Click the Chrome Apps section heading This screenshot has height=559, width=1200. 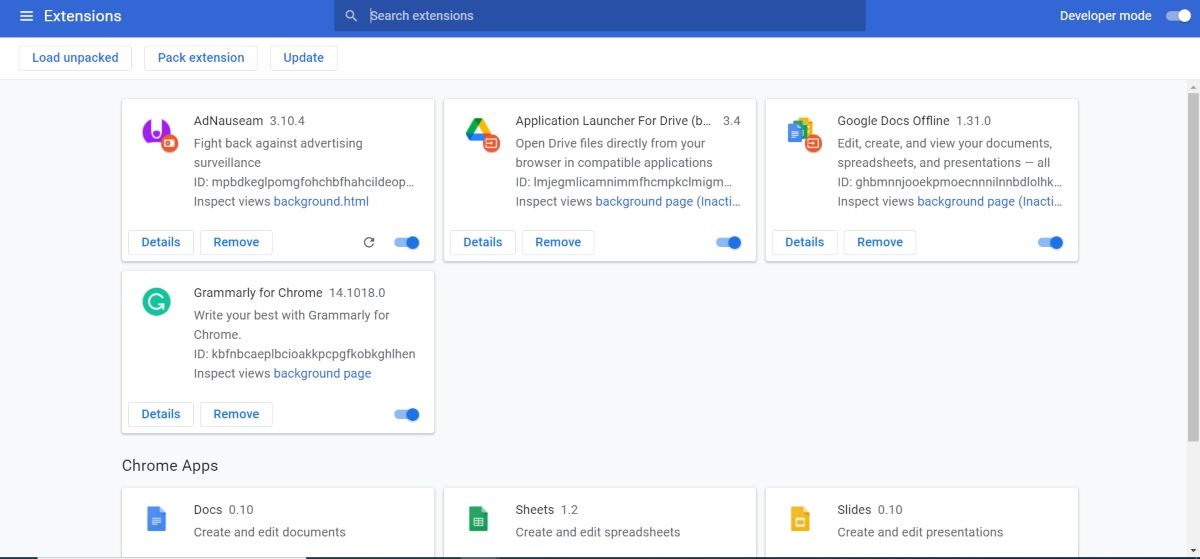(170, 466)
